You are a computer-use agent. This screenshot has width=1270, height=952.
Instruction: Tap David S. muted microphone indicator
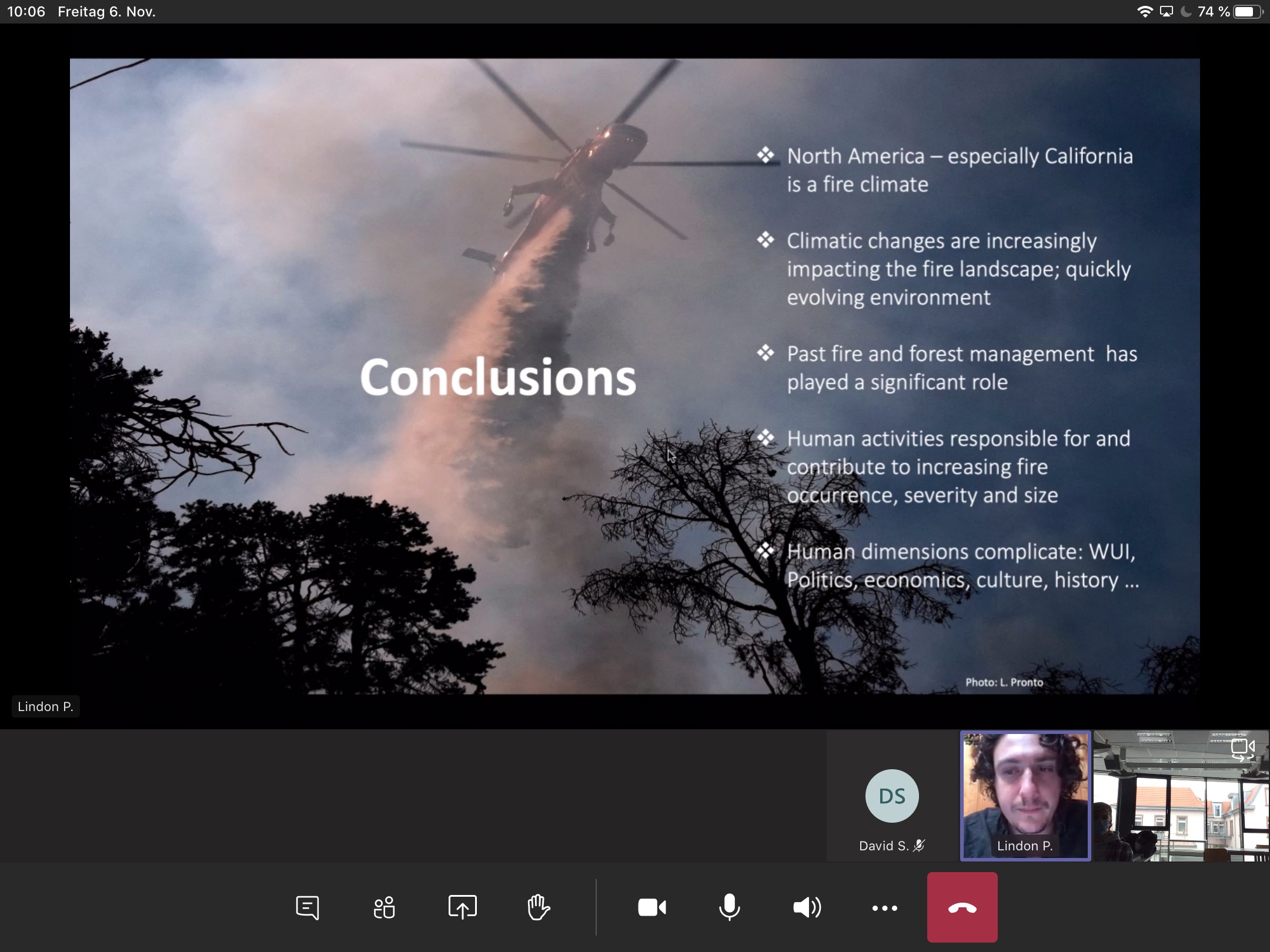[x=919, y=846]
